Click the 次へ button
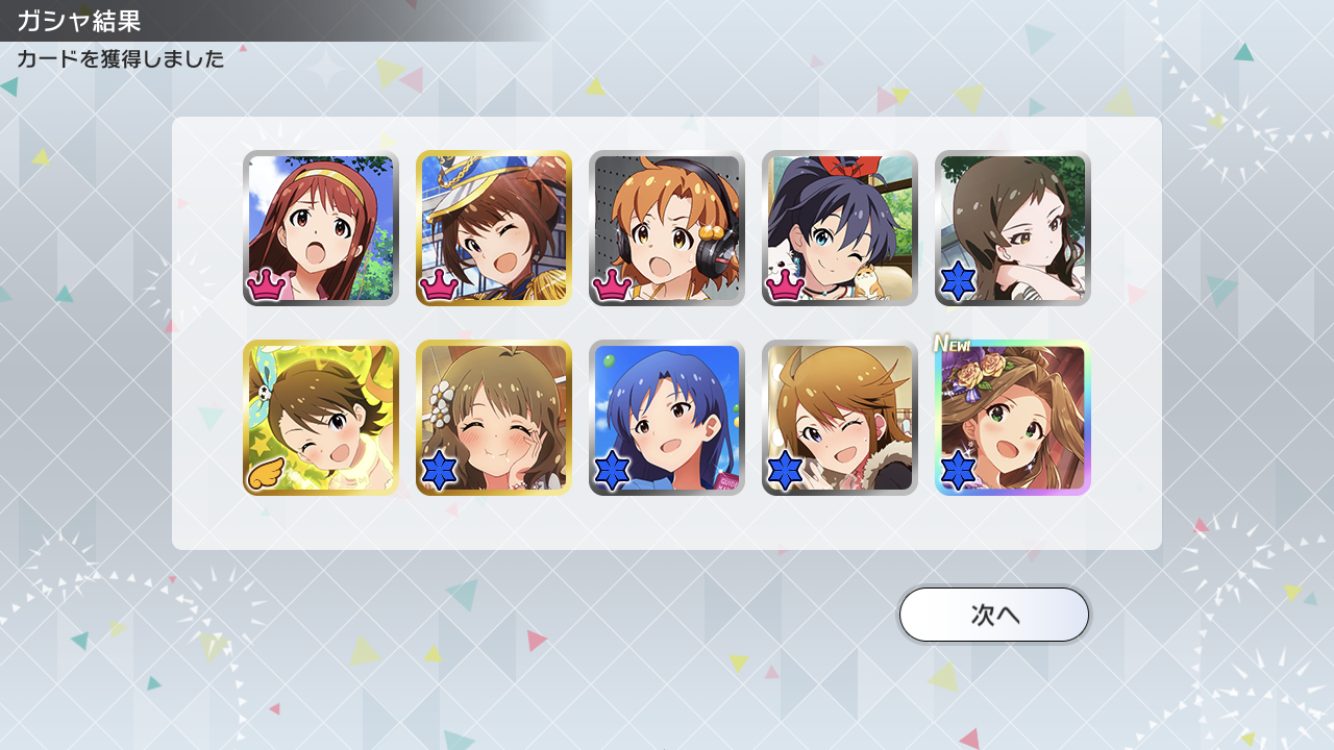Image resolution: width=1334 pixels, height=750 pixels. coord(994,614)
